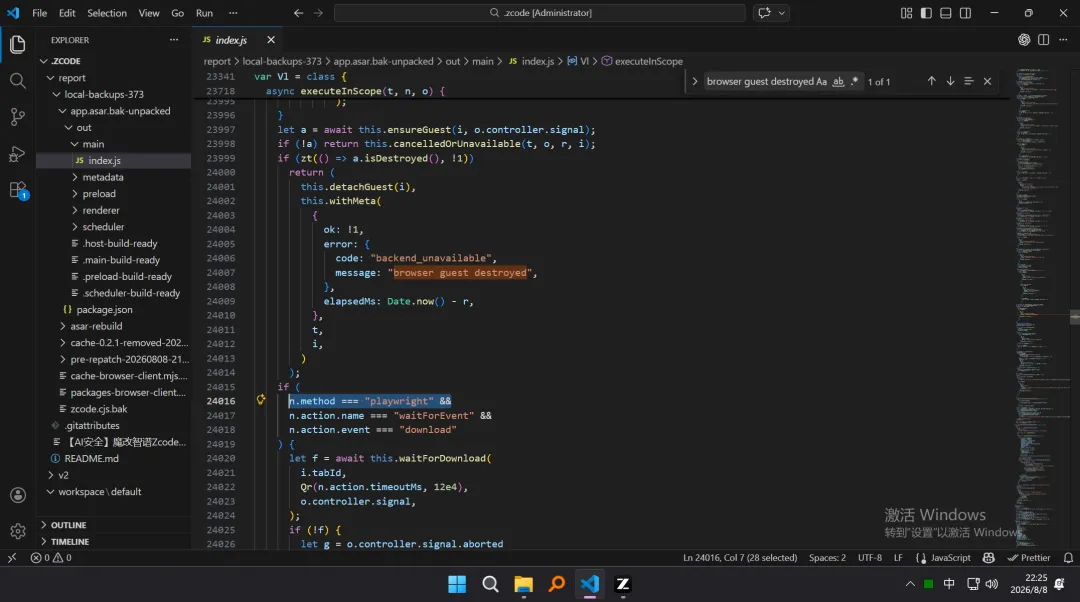The width and height of the screenshot is (1080, 602).
Task: Toggle the Primary Side Bar icon
Action: tap(926, 13)
